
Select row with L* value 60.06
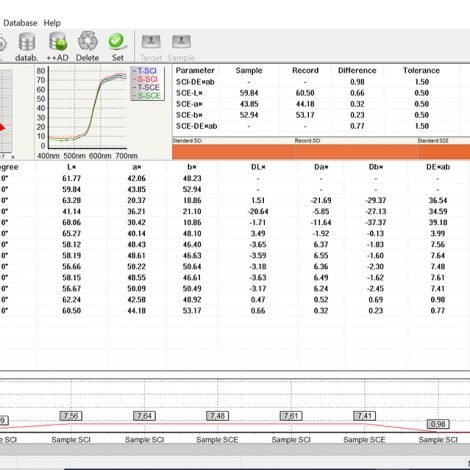235,222
